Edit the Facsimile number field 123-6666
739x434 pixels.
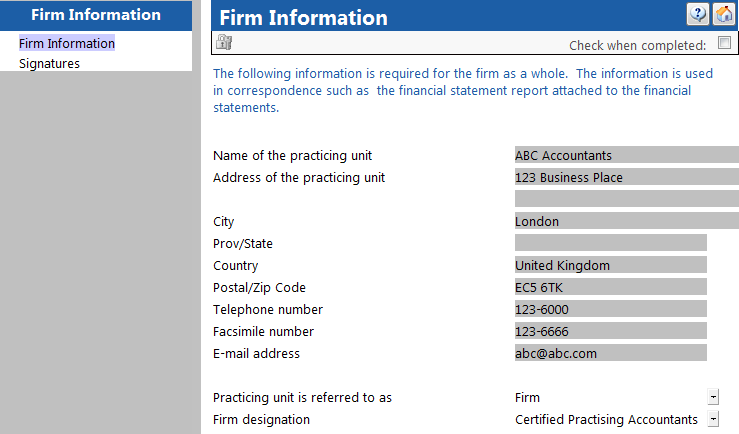(x=611, y=331)
